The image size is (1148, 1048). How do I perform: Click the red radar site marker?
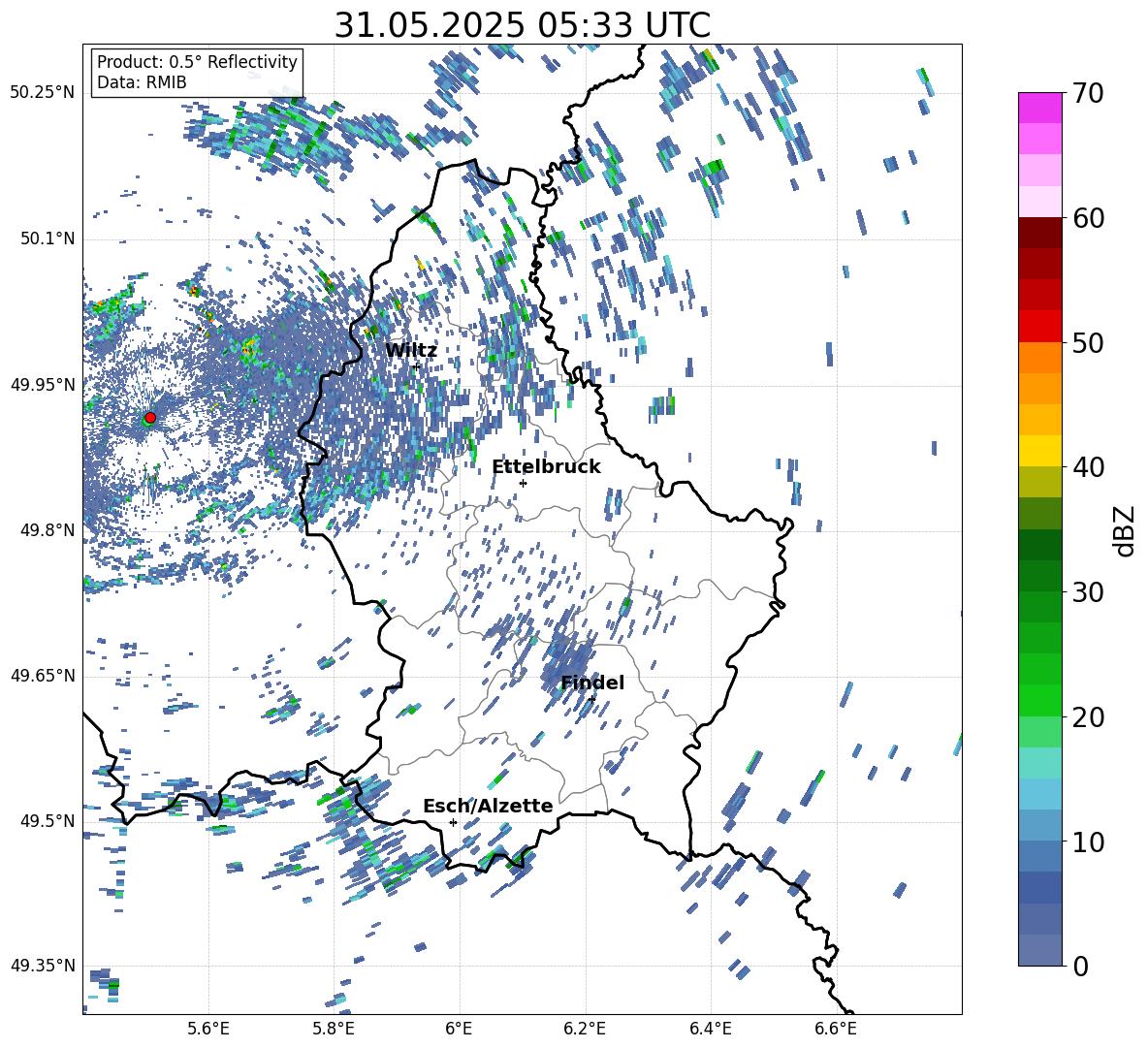pyautogui.click(x=150, y=417)
